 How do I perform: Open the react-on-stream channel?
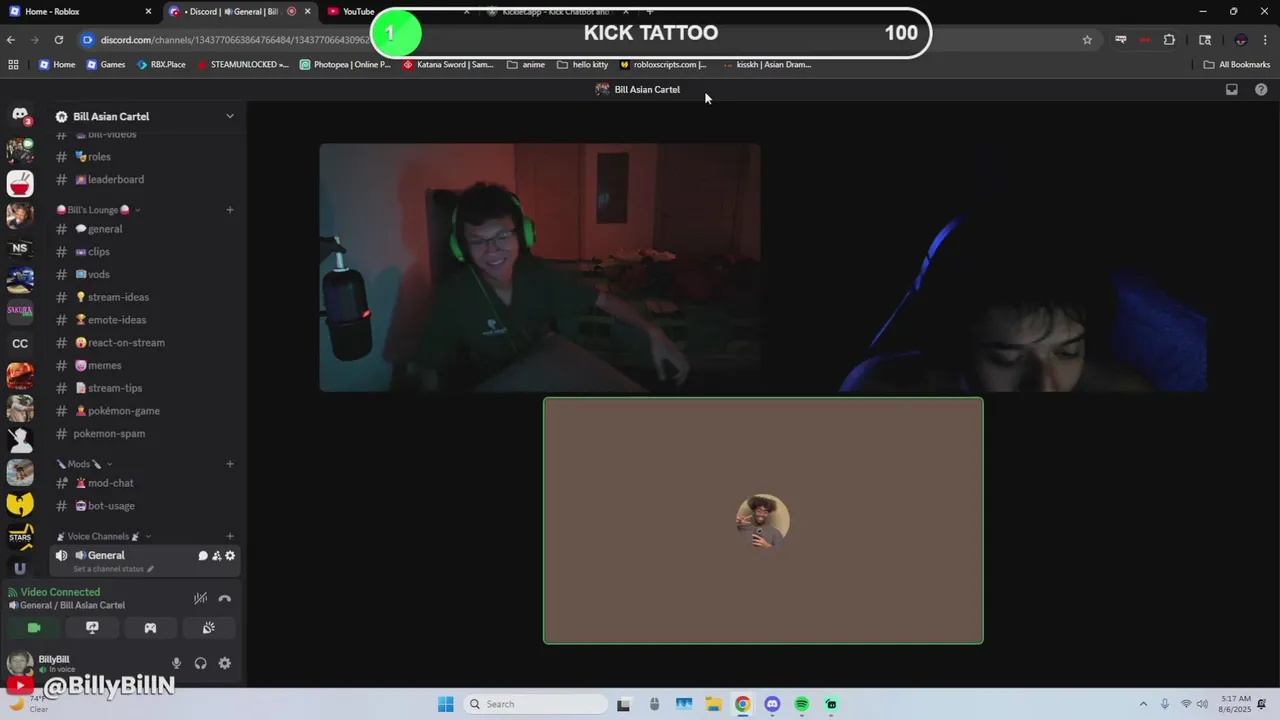[145, 343]
